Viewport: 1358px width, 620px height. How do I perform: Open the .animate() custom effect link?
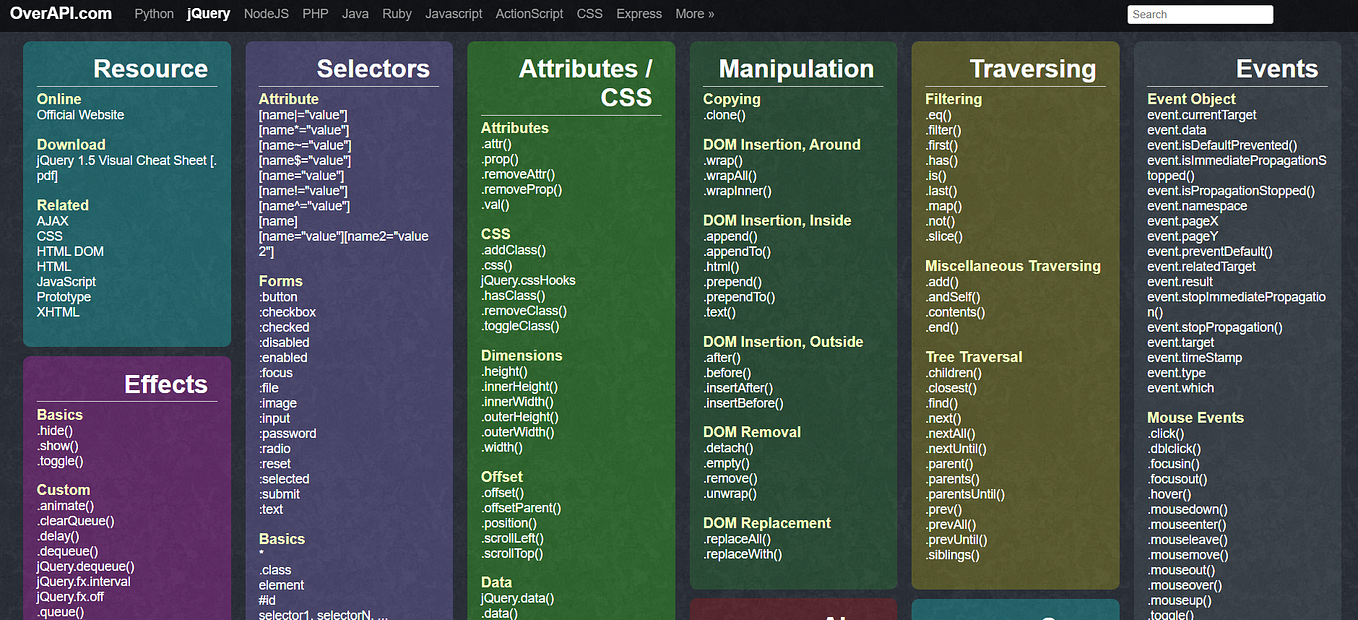pos(65,505)
